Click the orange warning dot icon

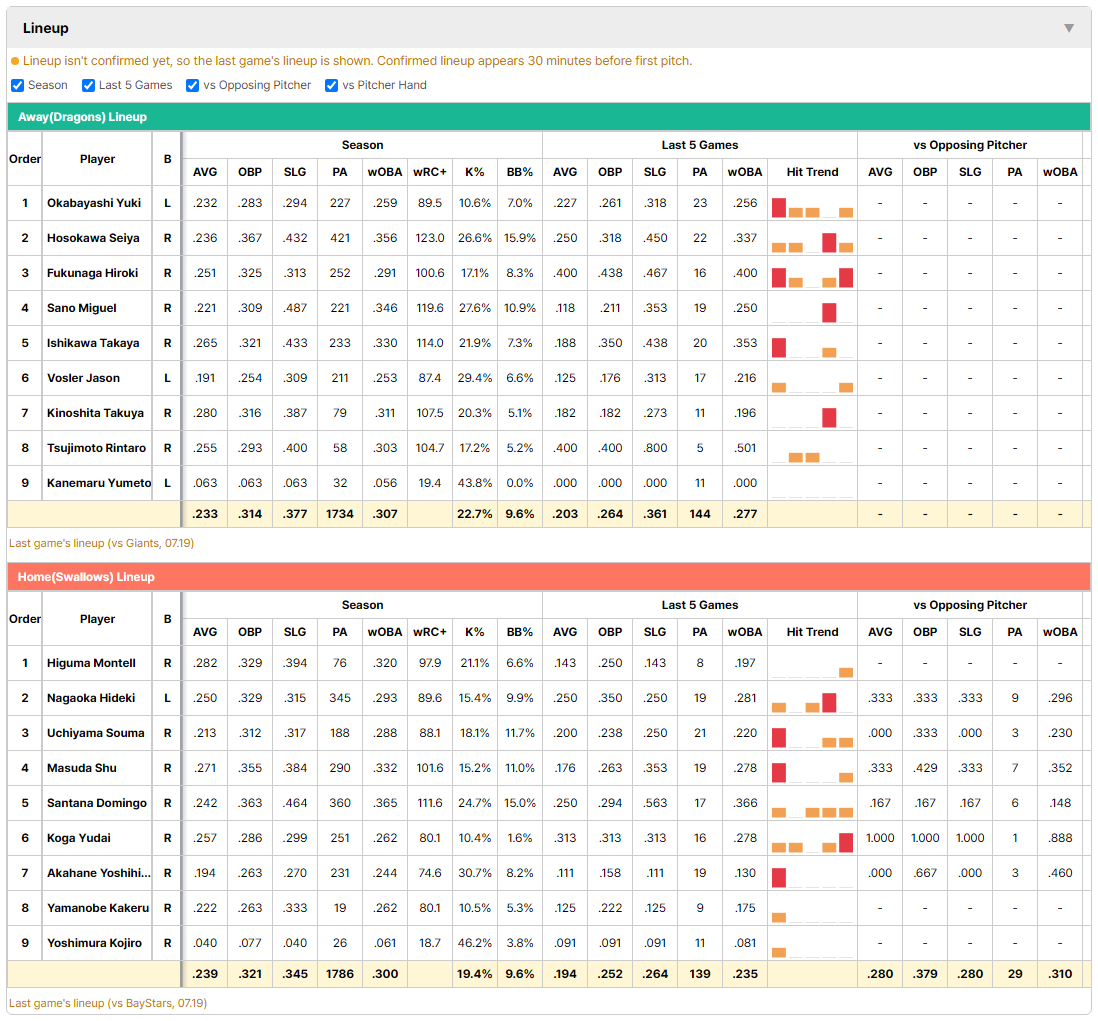(x=15, y=62)
